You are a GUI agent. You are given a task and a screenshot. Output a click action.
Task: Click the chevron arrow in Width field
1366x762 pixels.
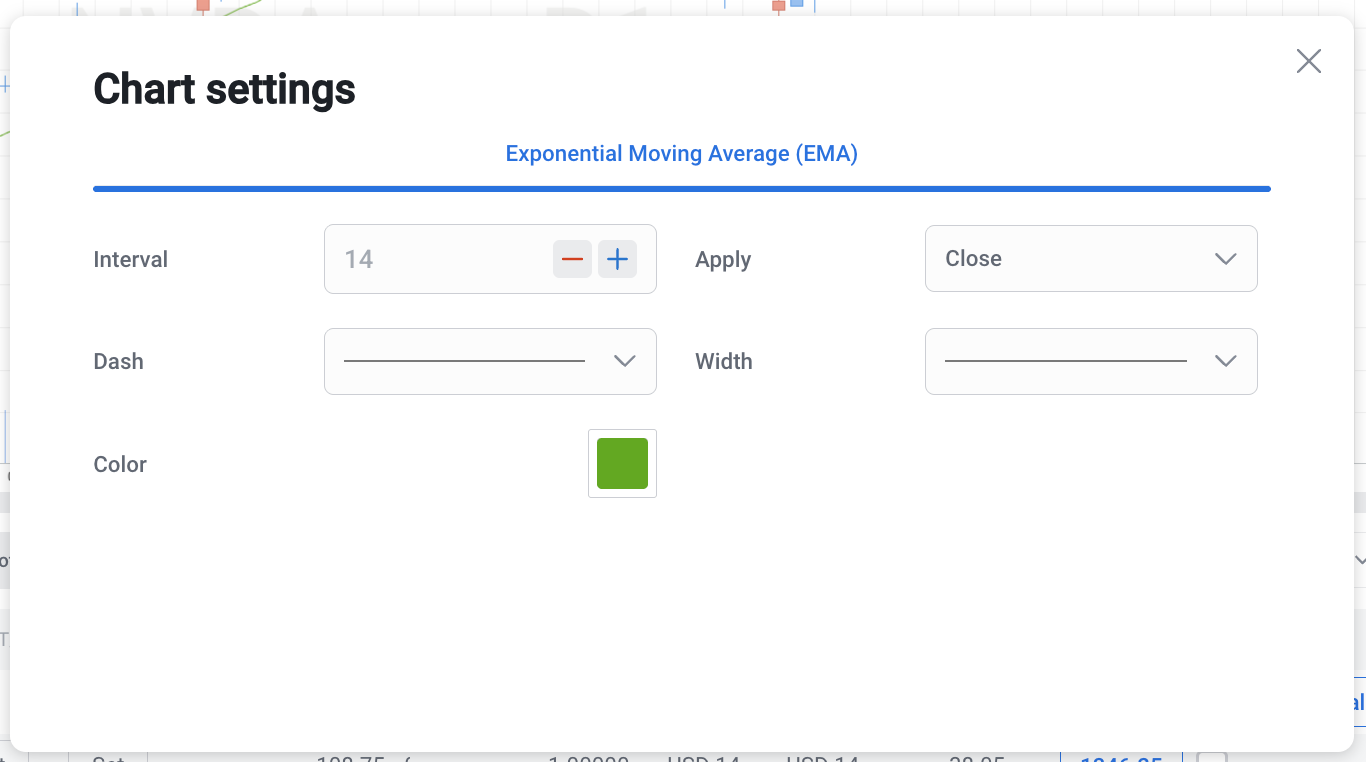1225,361
